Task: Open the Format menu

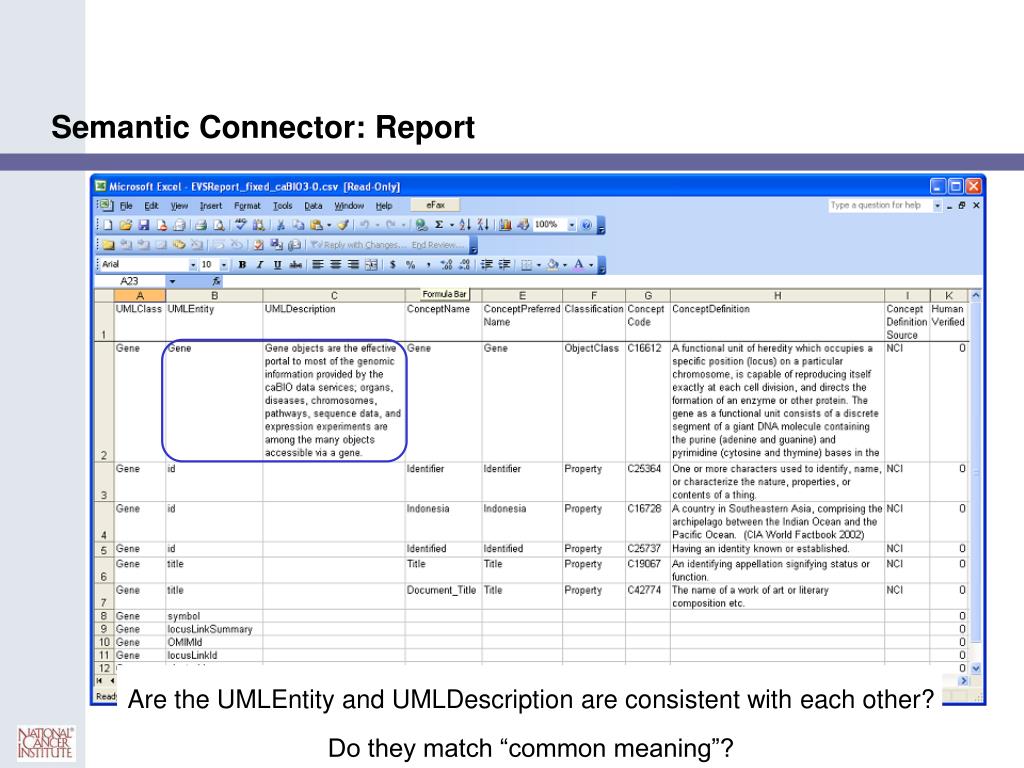Action: [x=248, y=206]
